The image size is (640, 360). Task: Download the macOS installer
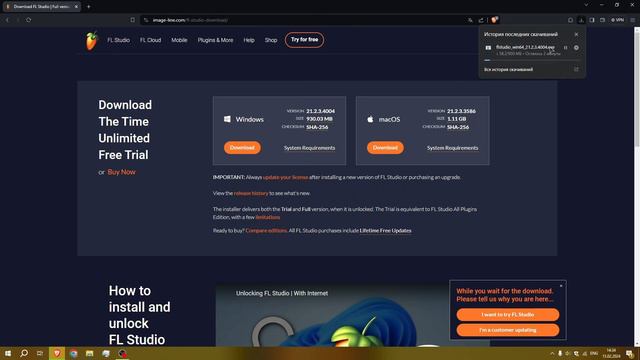385,147
